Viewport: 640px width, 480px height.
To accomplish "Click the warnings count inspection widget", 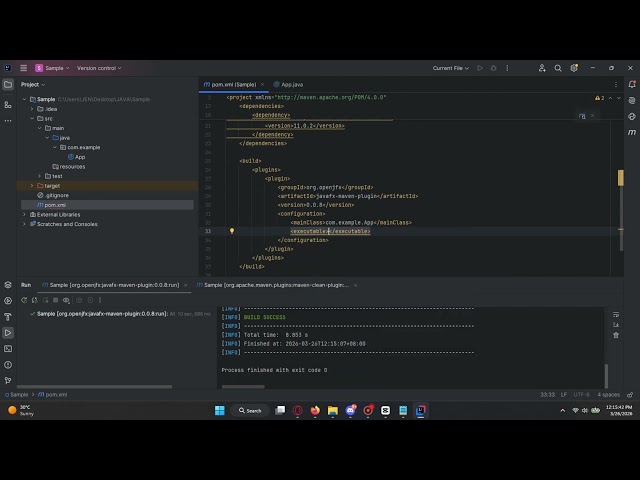I will pyautogui.click(x=600, y=98).
